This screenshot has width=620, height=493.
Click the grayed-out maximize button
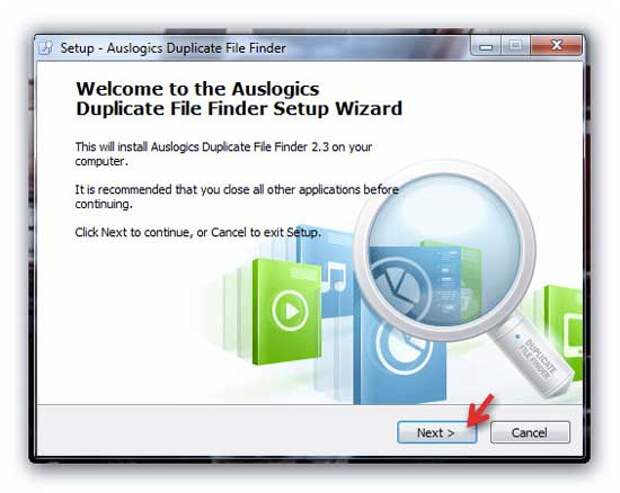pos(515,46)
